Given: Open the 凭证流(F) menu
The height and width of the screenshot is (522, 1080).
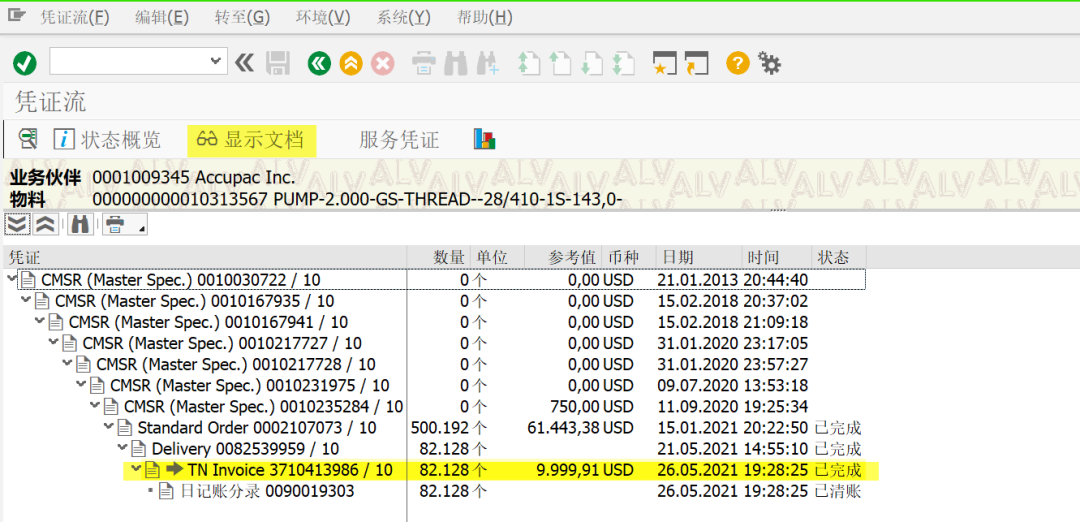Looking at the screenshot, I should [x=75, y=18].
